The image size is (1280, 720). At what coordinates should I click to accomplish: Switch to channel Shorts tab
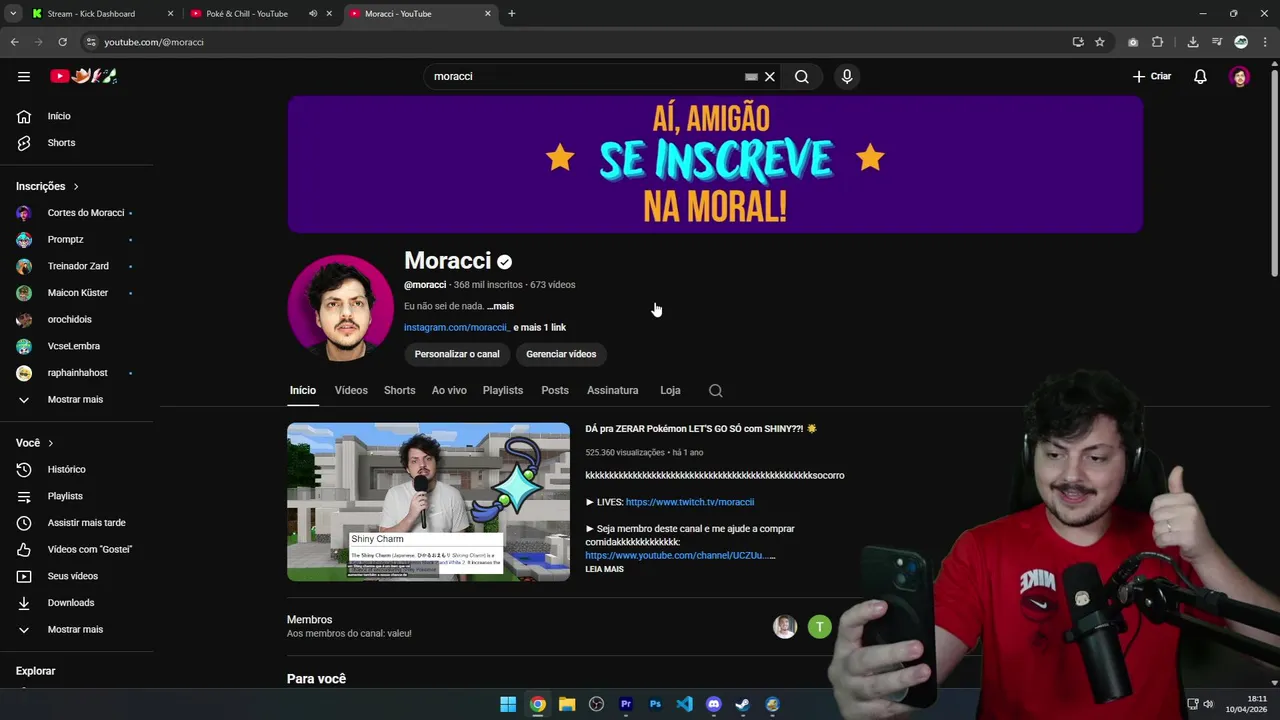pyautogui.click(x=399, y=390)
